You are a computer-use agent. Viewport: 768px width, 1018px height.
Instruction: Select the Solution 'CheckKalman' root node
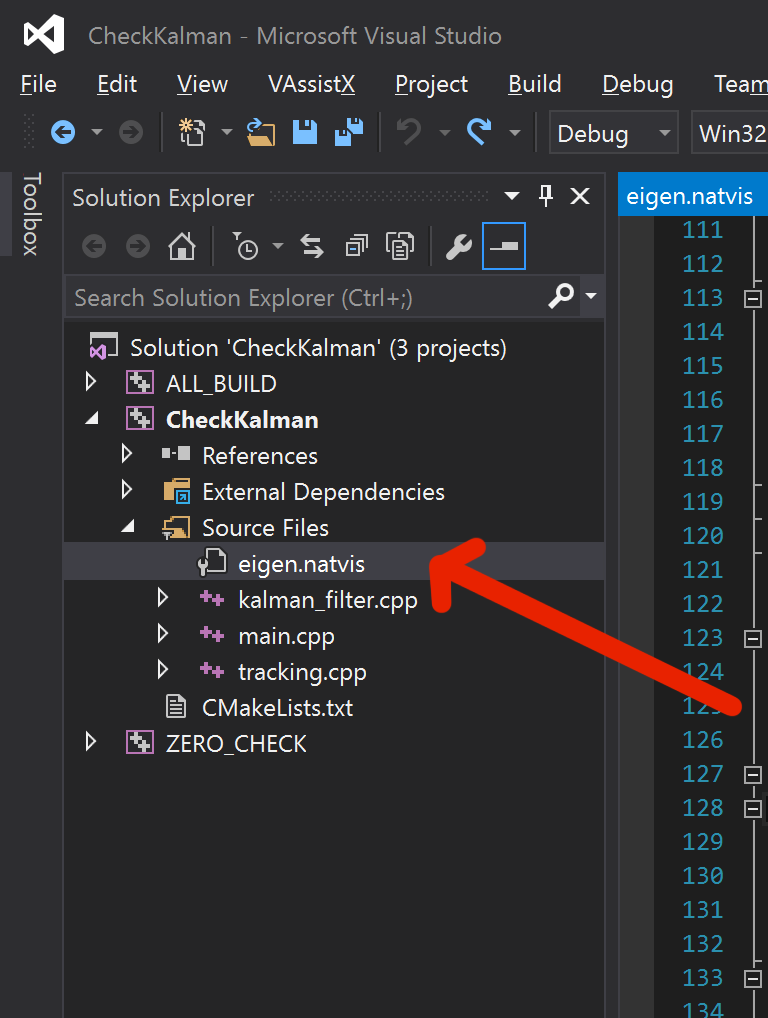click(x=318, y=349)
